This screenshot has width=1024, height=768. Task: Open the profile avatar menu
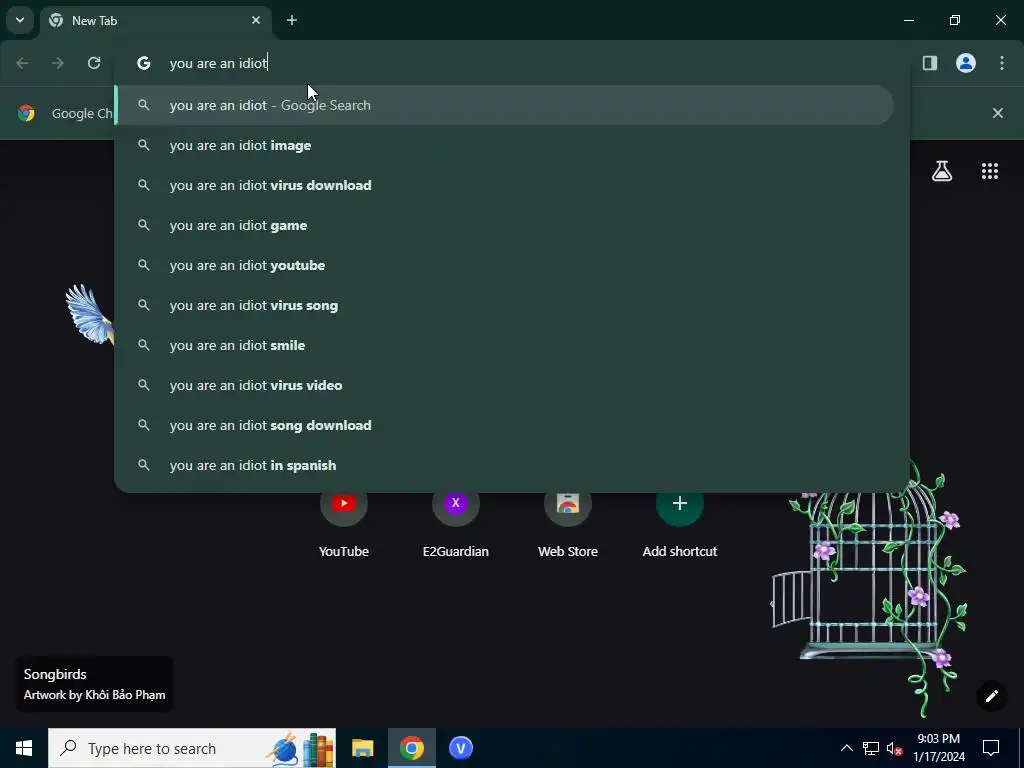tap(966, 63)
